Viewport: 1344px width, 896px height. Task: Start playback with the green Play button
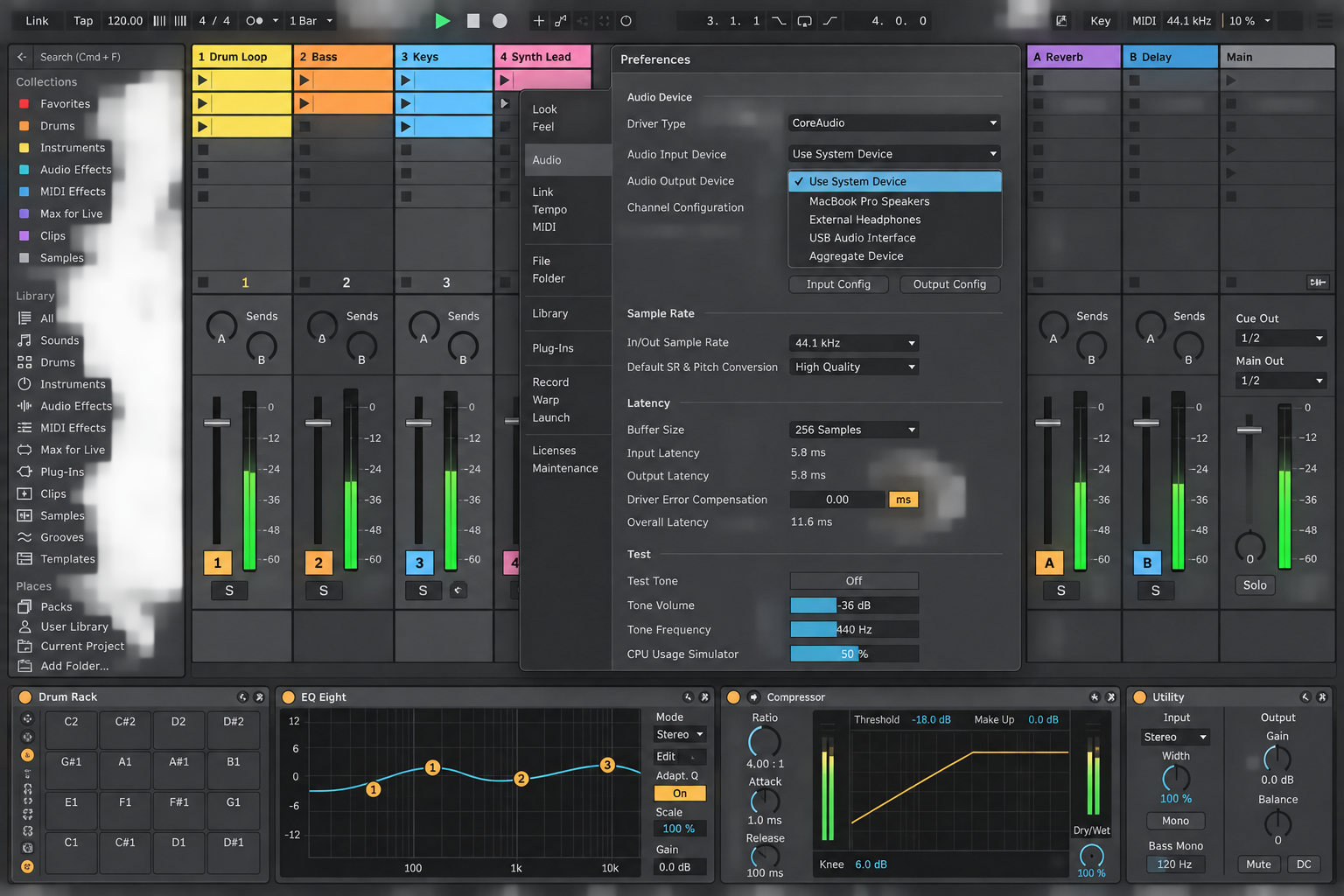(x=443, y=21)
